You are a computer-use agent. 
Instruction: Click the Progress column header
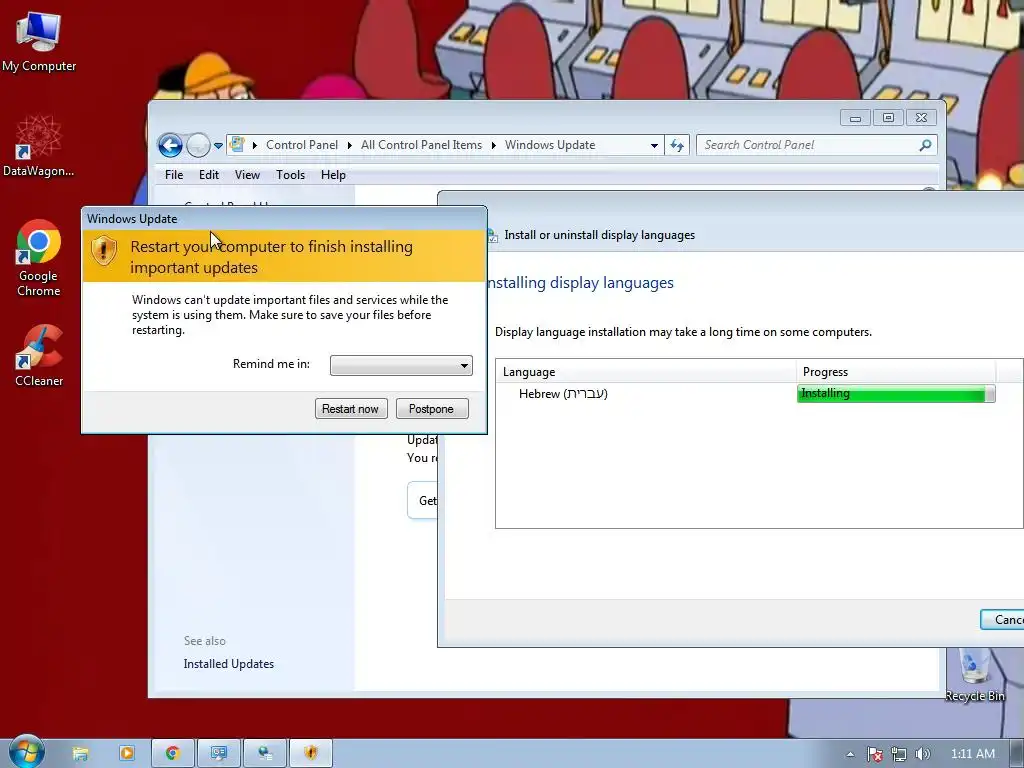(896, 372)
